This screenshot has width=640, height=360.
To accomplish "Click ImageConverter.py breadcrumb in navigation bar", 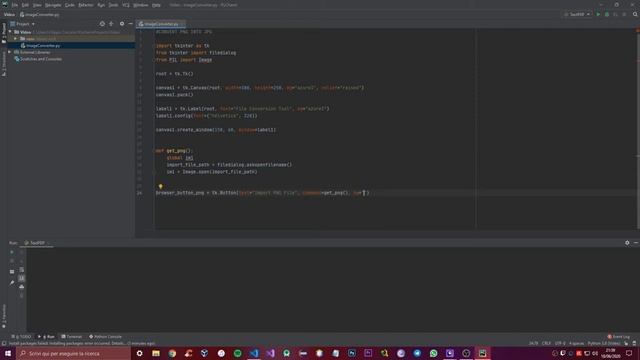I will [40, 14].
